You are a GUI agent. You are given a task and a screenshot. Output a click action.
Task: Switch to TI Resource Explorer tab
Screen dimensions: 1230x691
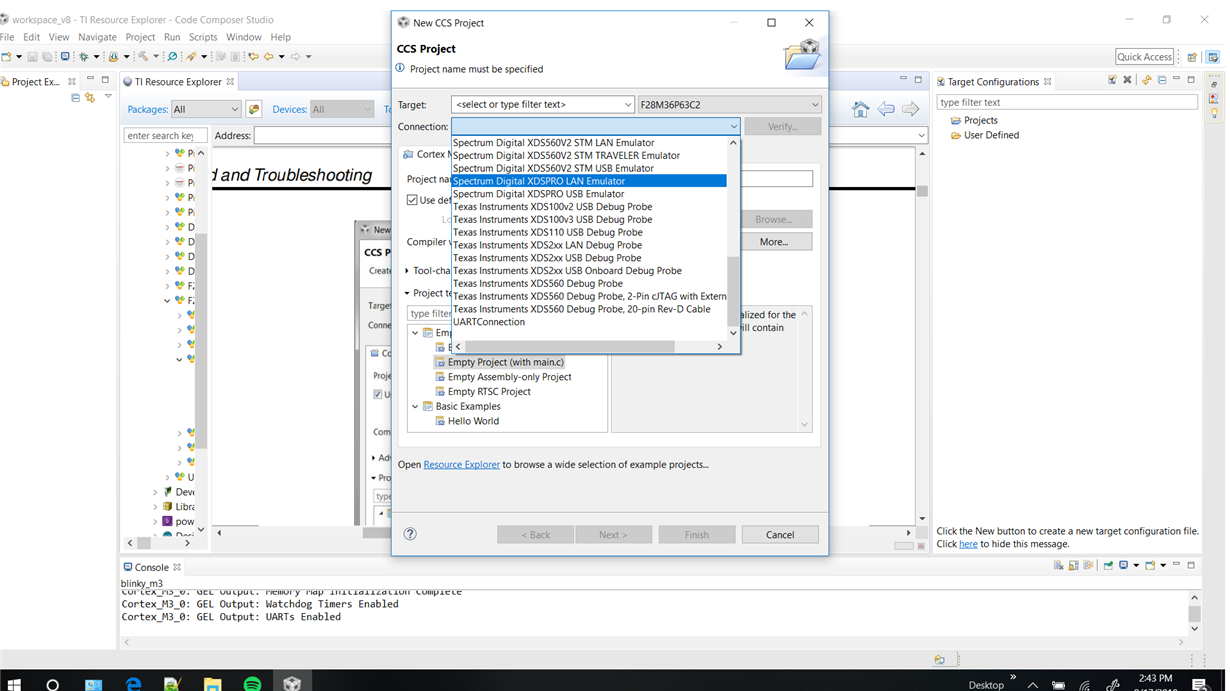tap(178, 82)
